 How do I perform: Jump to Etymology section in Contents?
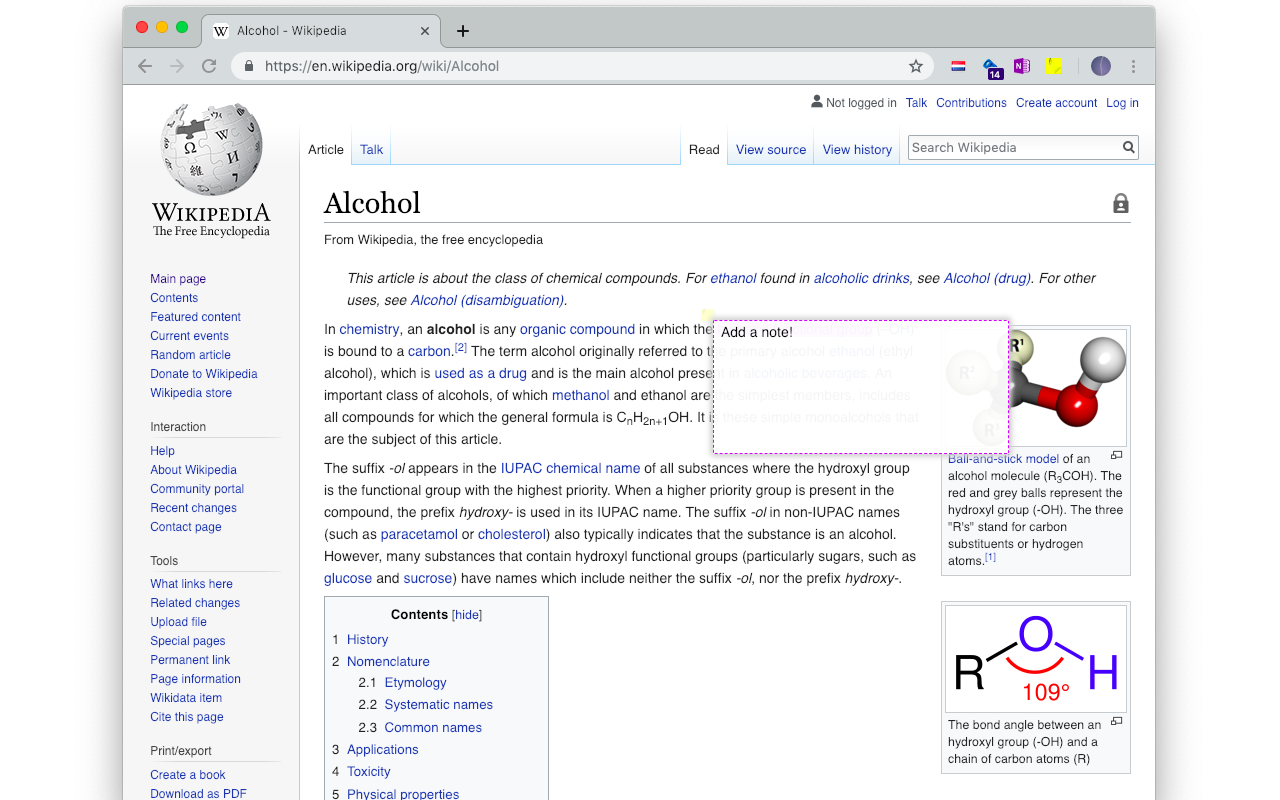pyautogui.click(x=415, y=683)
